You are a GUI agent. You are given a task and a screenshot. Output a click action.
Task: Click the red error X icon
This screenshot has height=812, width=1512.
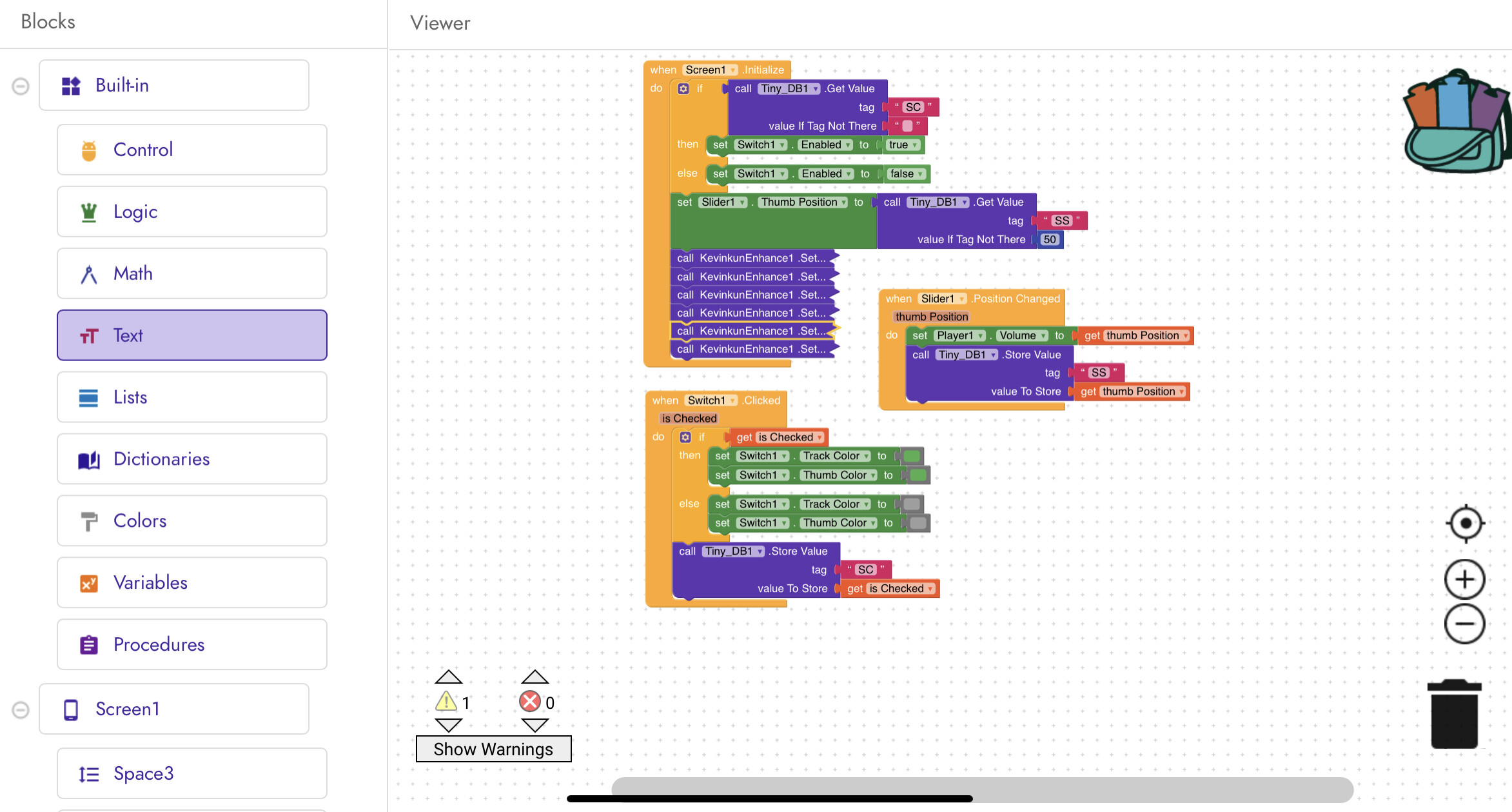(530, 702)
